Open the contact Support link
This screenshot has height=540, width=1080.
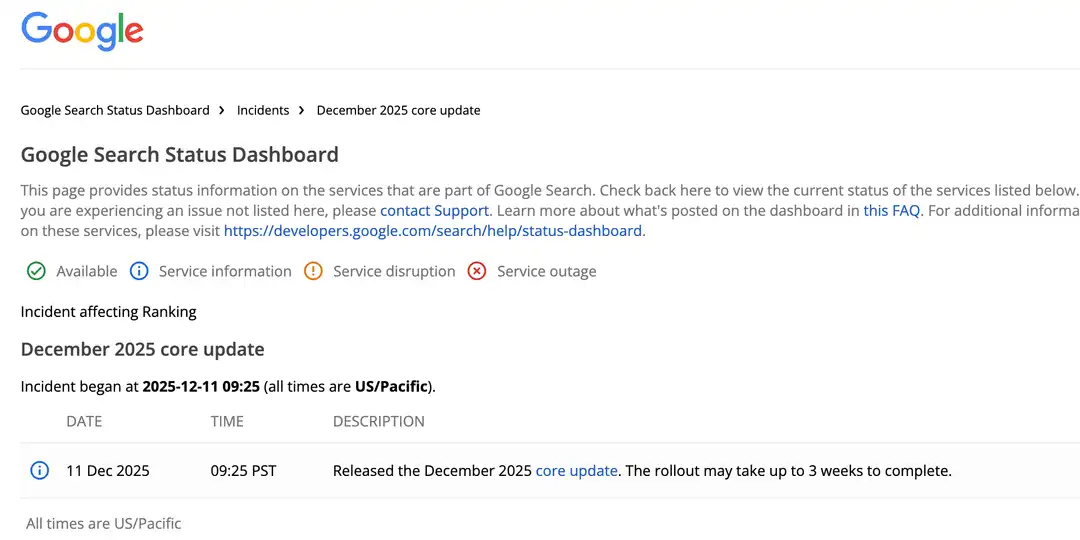(x=434, y=211)
